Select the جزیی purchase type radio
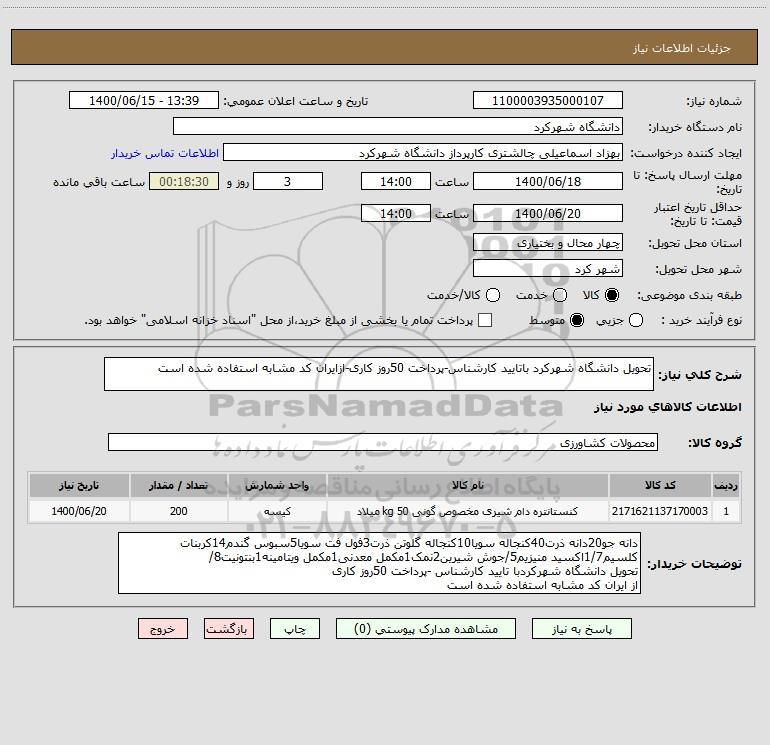Image resolution: width=770 pixels, height=745 pixels. pos(635,320)
